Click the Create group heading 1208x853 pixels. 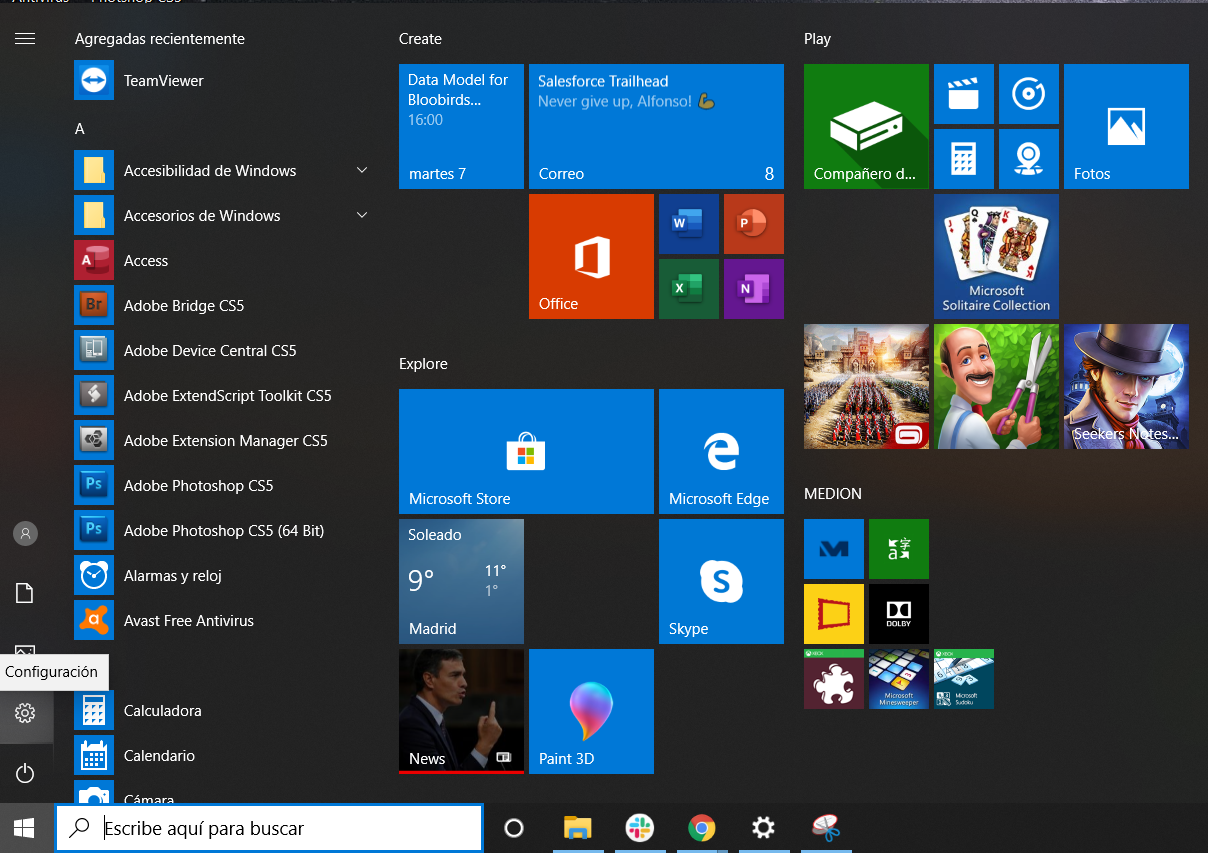420,39
